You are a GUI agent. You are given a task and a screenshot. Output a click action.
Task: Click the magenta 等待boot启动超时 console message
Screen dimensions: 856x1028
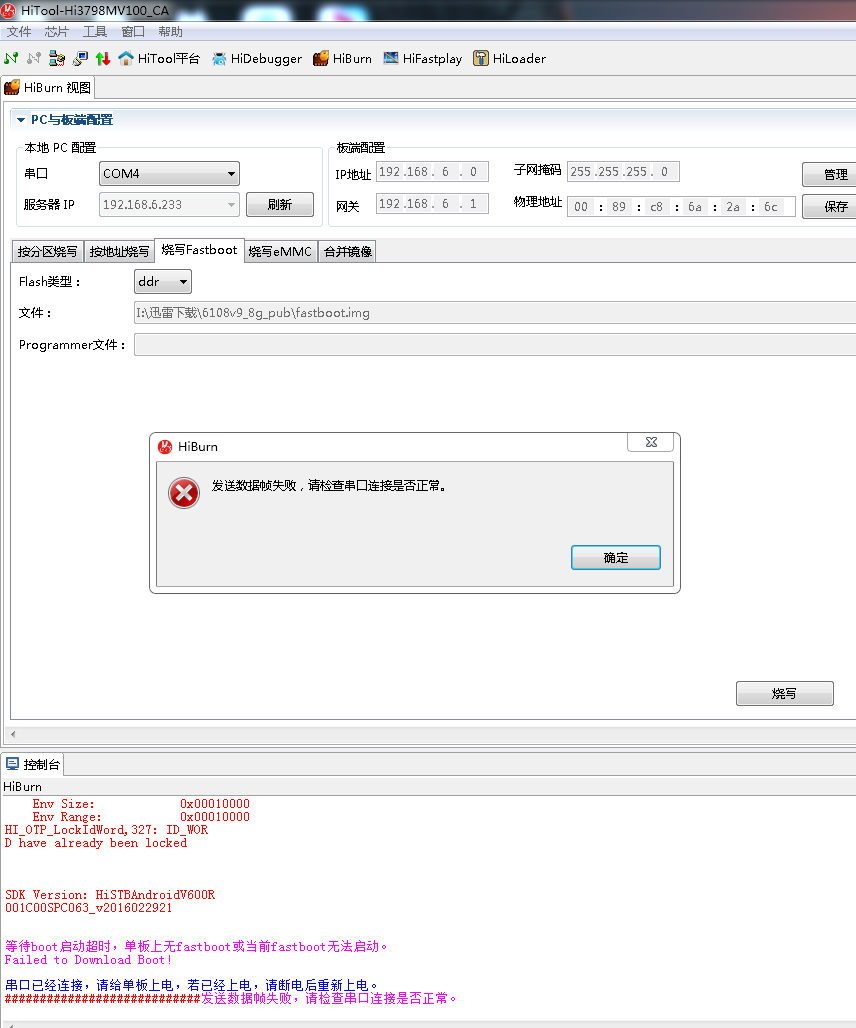[196, 947]
